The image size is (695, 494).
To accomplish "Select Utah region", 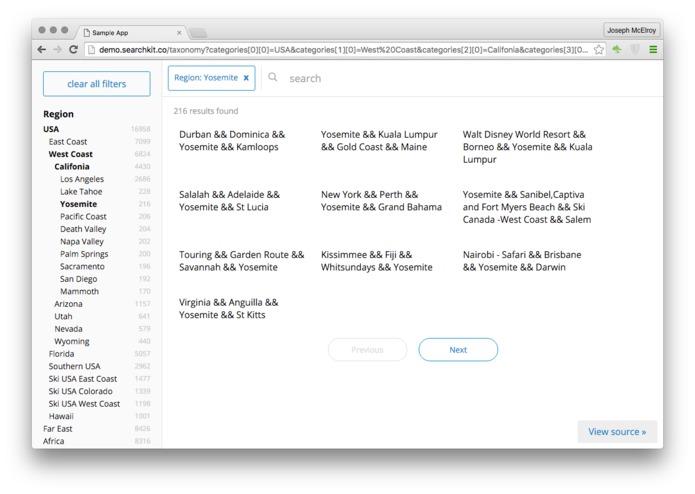I will pyautogui.click(x=63, y=316).
